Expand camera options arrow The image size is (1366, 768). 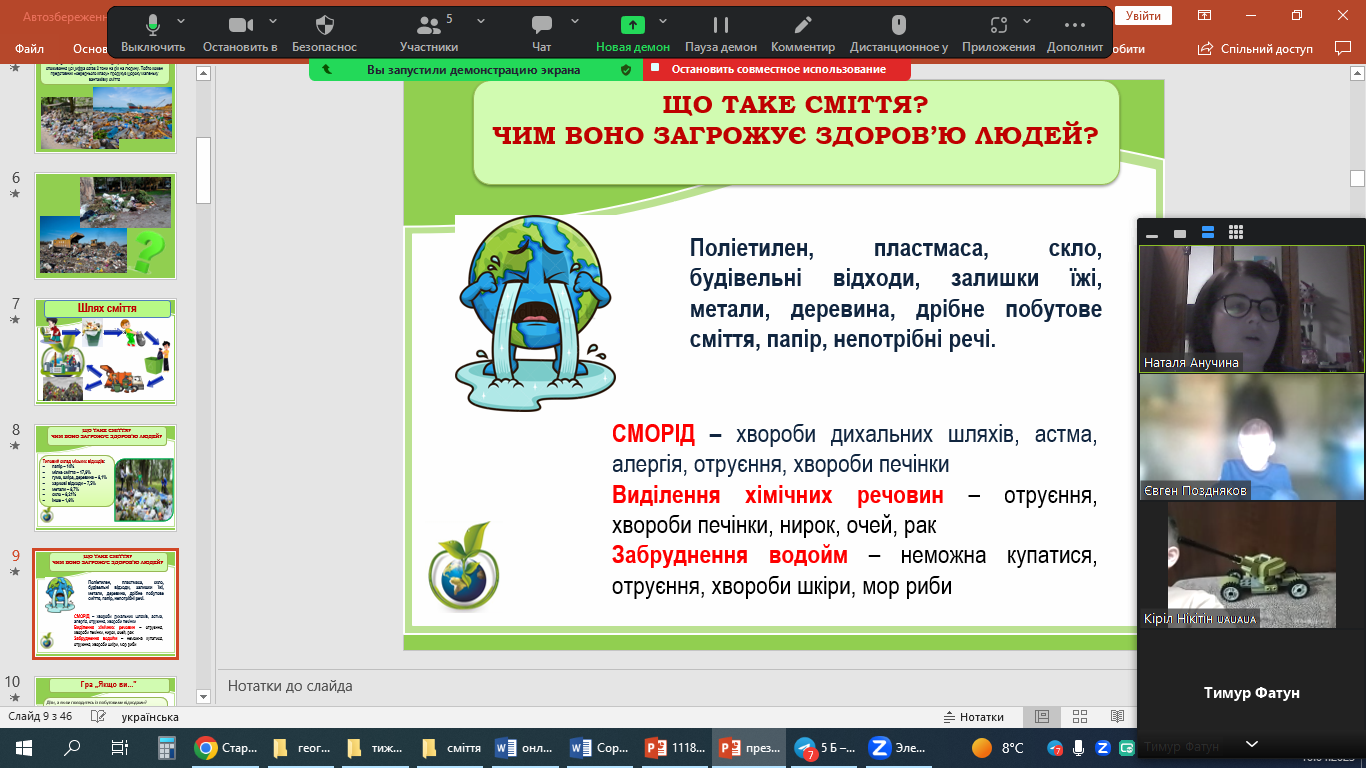[x=273, y=20]
